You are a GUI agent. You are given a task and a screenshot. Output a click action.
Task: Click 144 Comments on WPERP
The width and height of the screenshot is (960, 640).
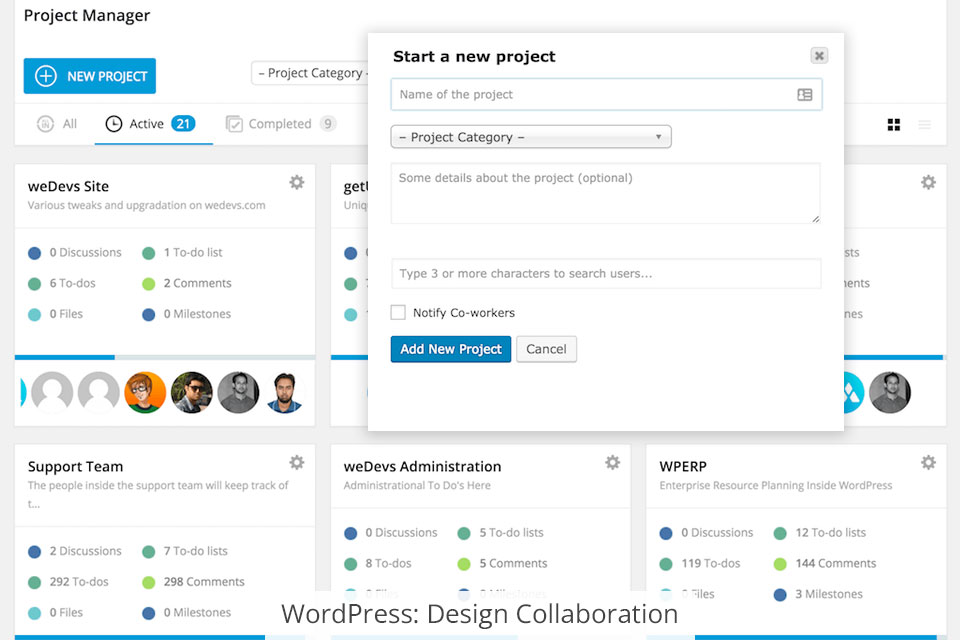click(836, 563)
